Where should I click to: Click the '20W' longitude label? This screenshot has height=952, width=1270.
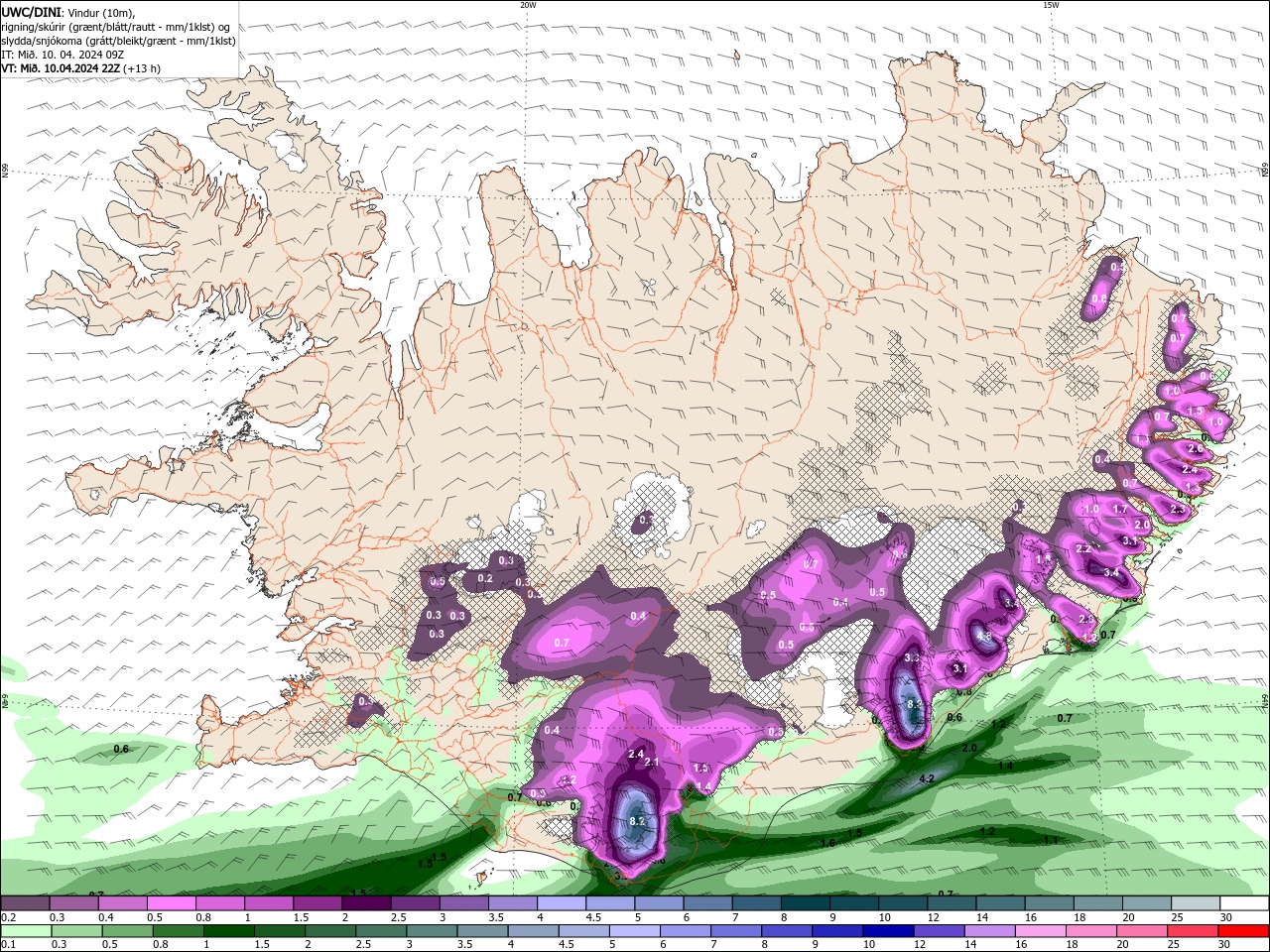click(528, 5)
